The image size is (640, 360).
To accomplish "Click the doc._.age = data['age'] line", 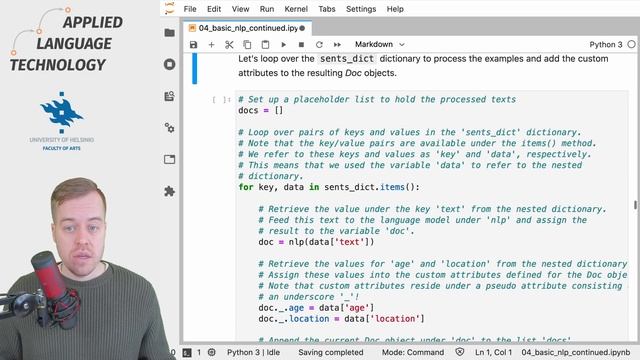I will [316, 308].
